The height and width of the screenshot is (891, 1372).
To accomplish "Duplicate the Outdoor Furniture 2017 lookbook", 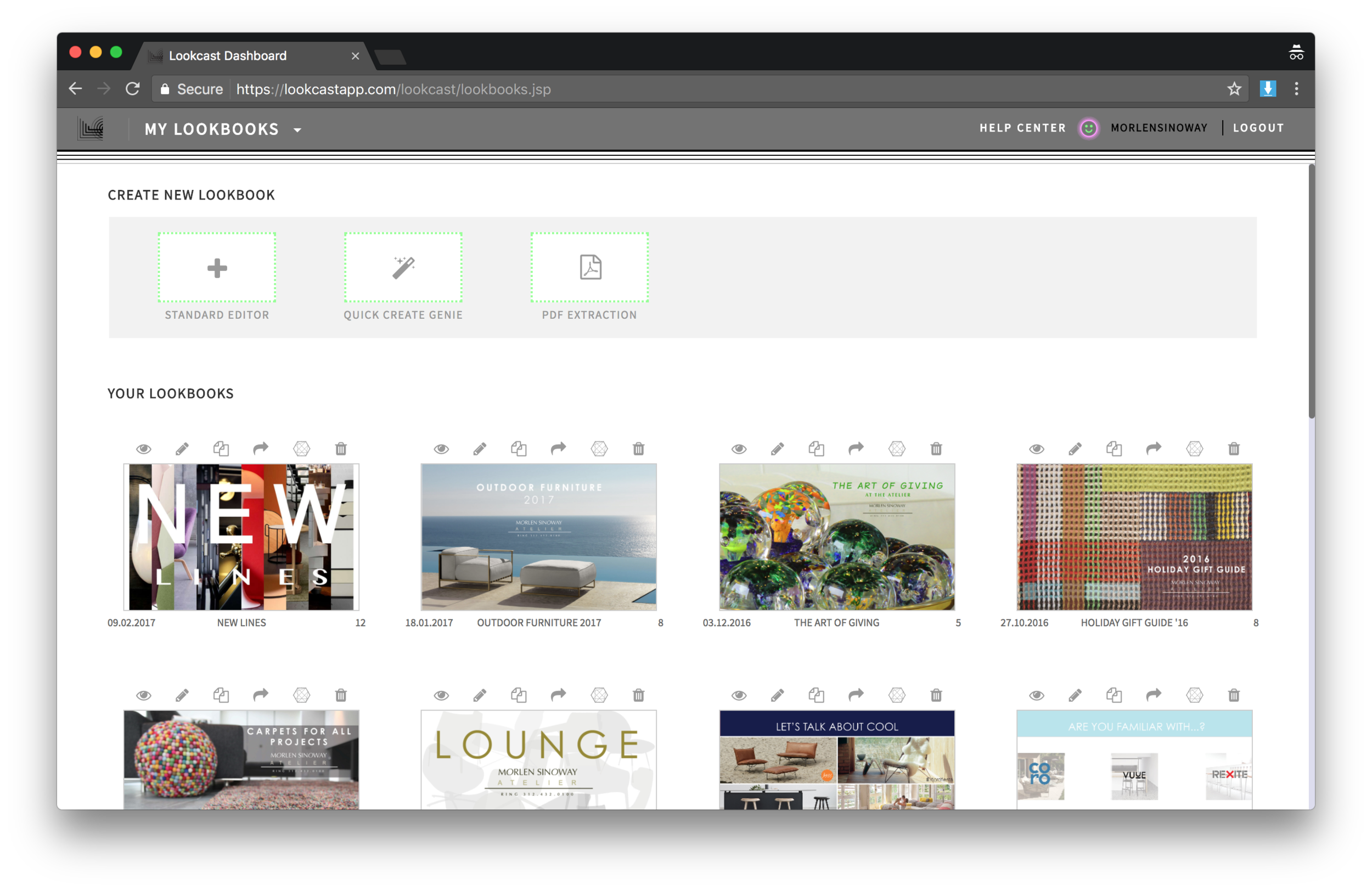I will [x=519, y=448].
